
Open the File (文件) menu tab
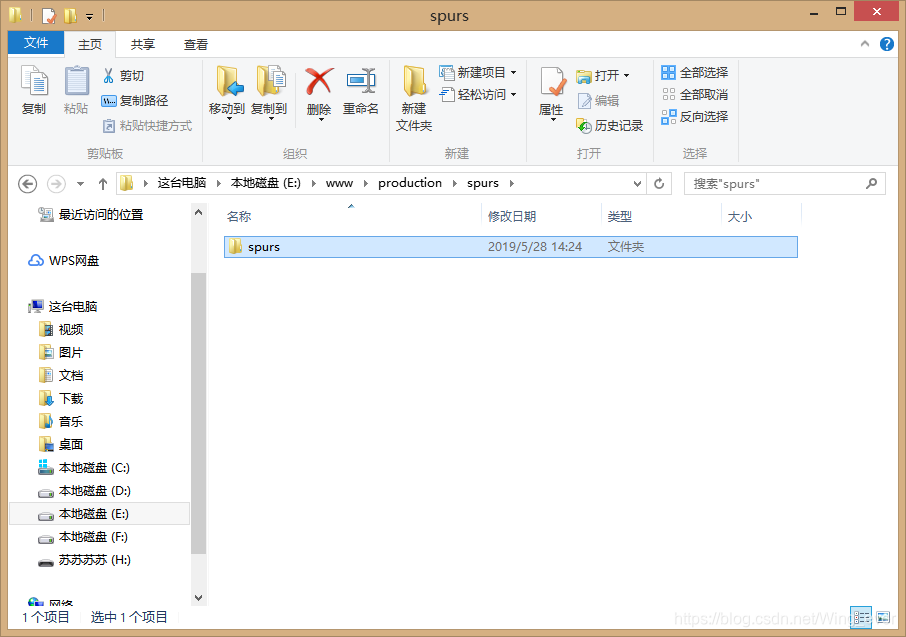36,43
